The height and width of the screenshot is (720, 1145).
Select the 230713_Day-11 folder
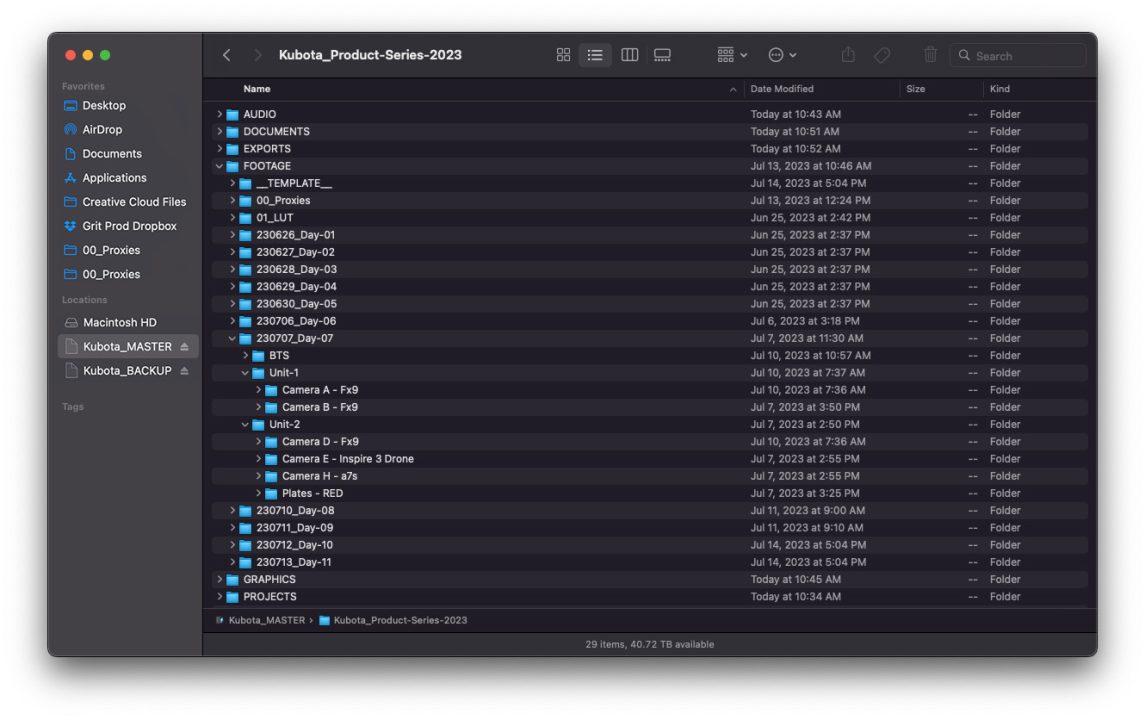point(650,562)
